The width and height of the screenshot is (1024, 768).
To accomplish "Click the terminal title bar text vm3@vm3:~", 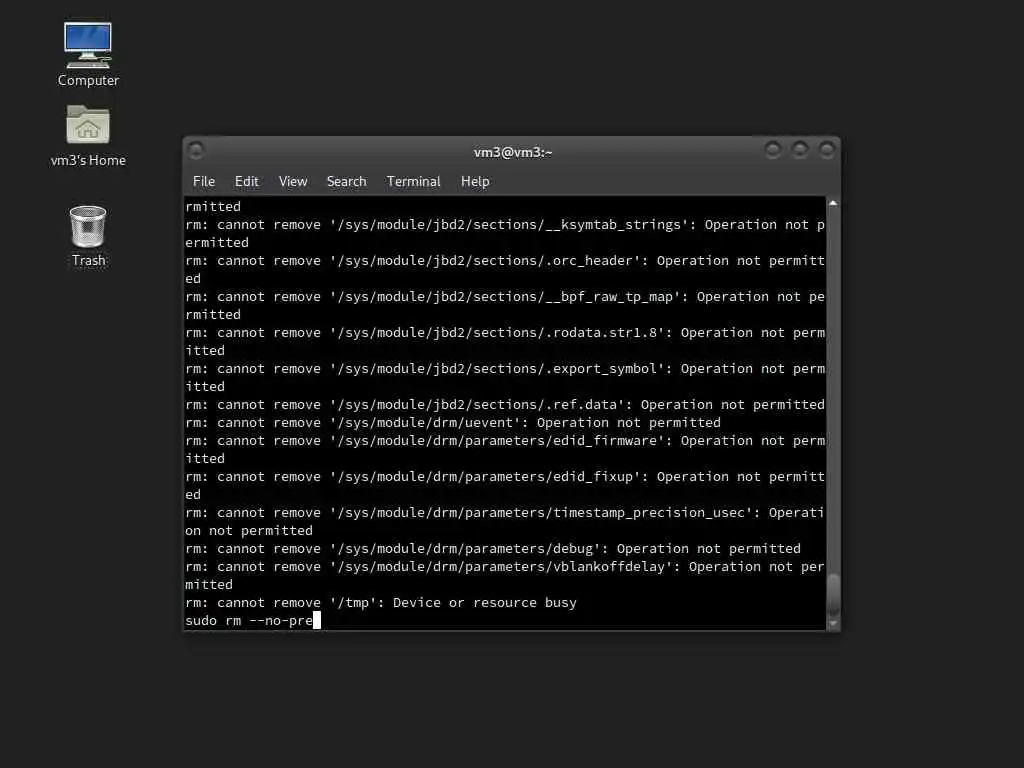I will 513,152.
